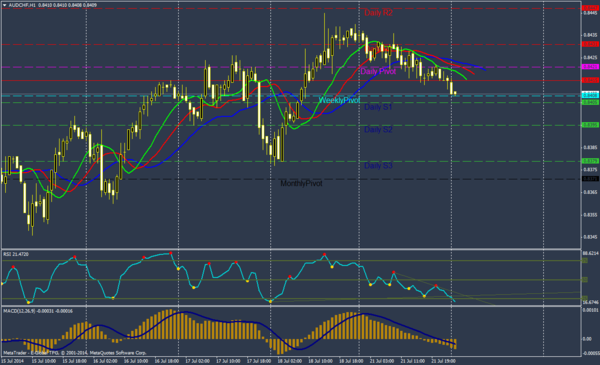The height and width of the screenshot is (365, 600).
Task: Click the Daily Pivot text label
Action: [378, 72]
